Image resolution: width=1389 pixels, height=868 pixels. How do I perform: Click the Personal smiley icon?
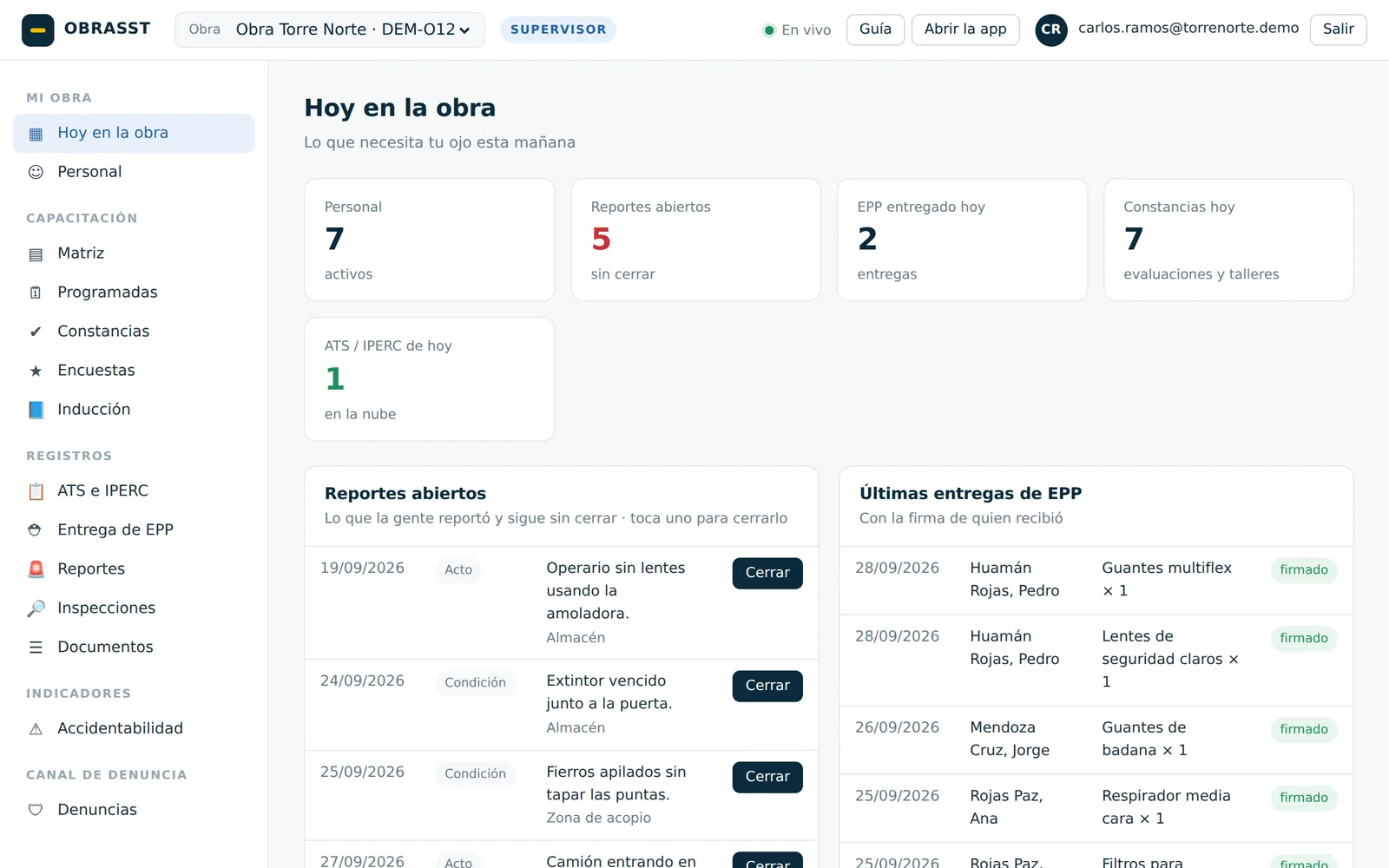tap(36, 172)
